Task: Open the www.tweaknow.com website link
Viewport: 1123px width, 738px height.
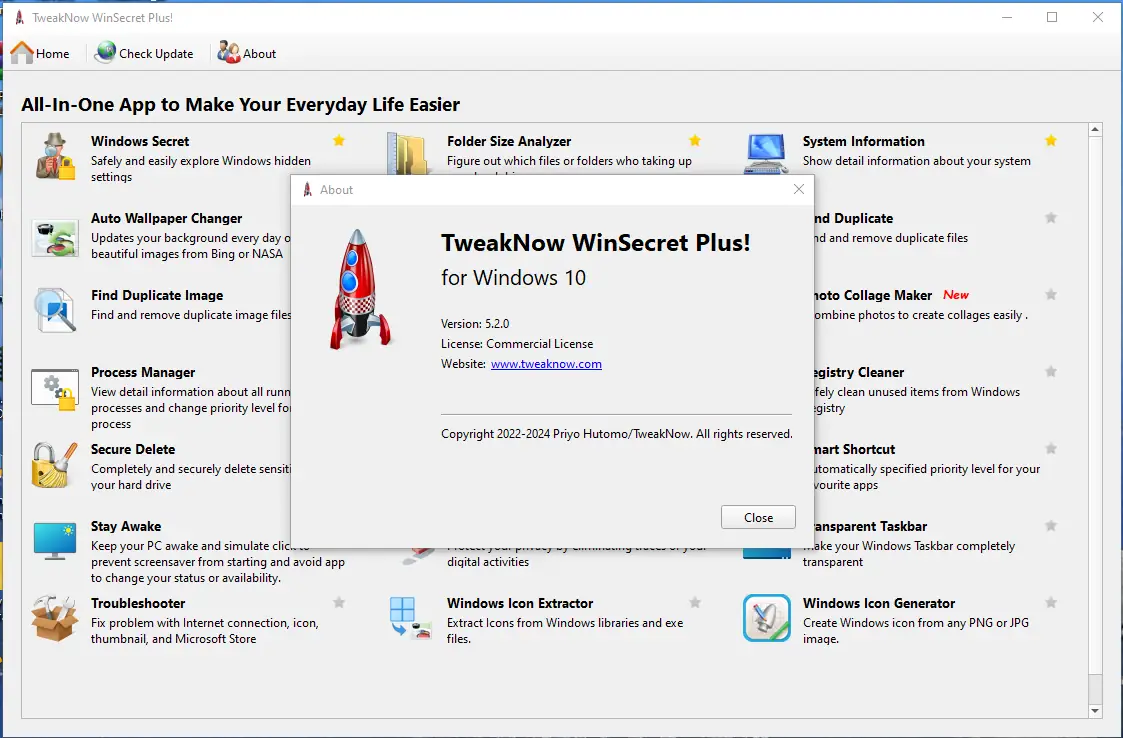Action: (546, 364)
